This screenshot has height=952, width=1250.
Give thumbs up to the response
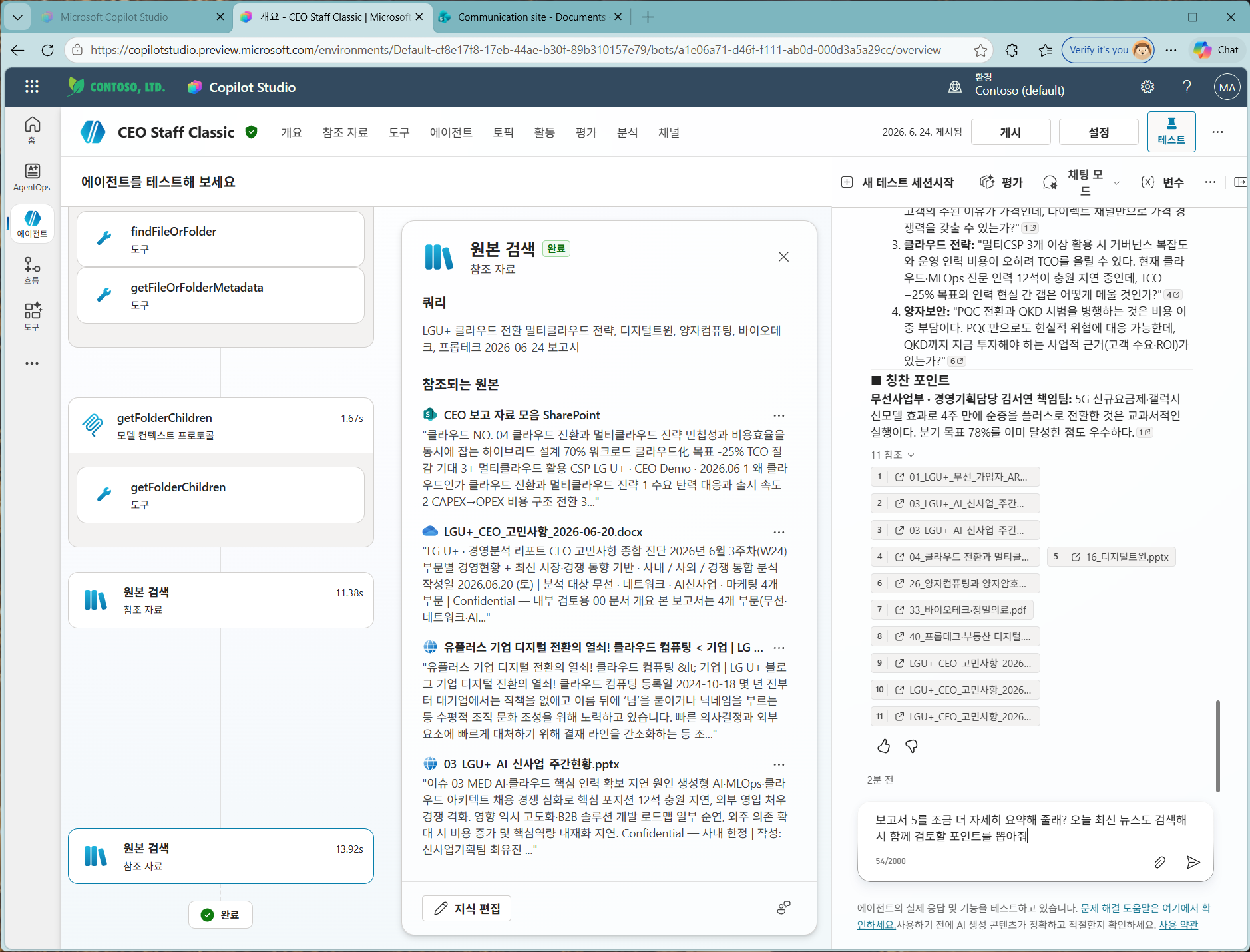[883, 746]
